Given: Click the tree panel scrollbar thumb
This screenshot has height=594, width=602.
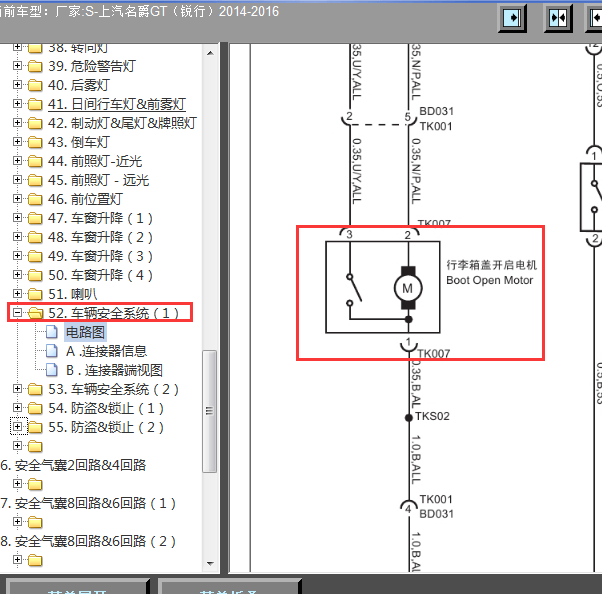Looking at the screenshot, I should [x=210, y=411].
